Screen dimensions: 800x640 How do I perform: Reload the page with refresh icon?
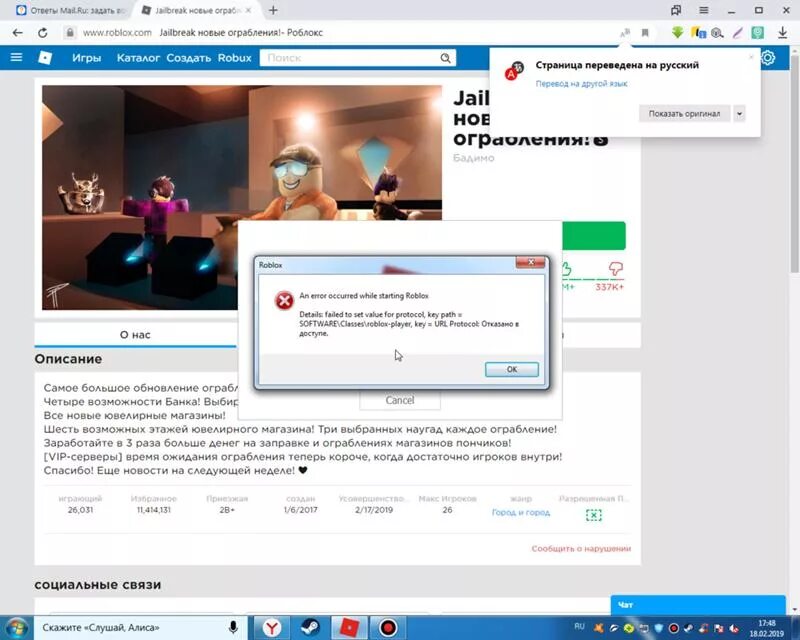tap(43, 33)
